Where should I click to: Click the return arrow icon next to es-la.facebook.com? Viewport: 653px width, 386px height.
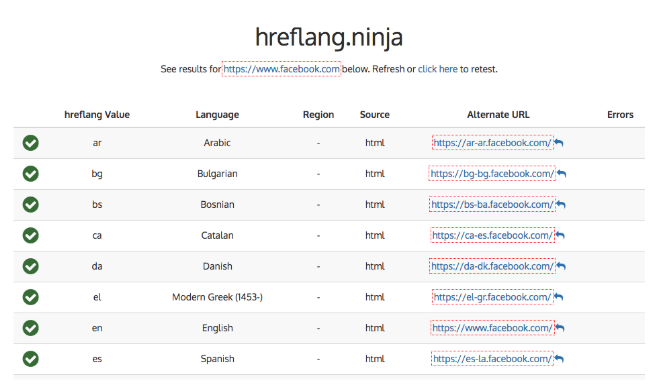[x=559, y=359]
